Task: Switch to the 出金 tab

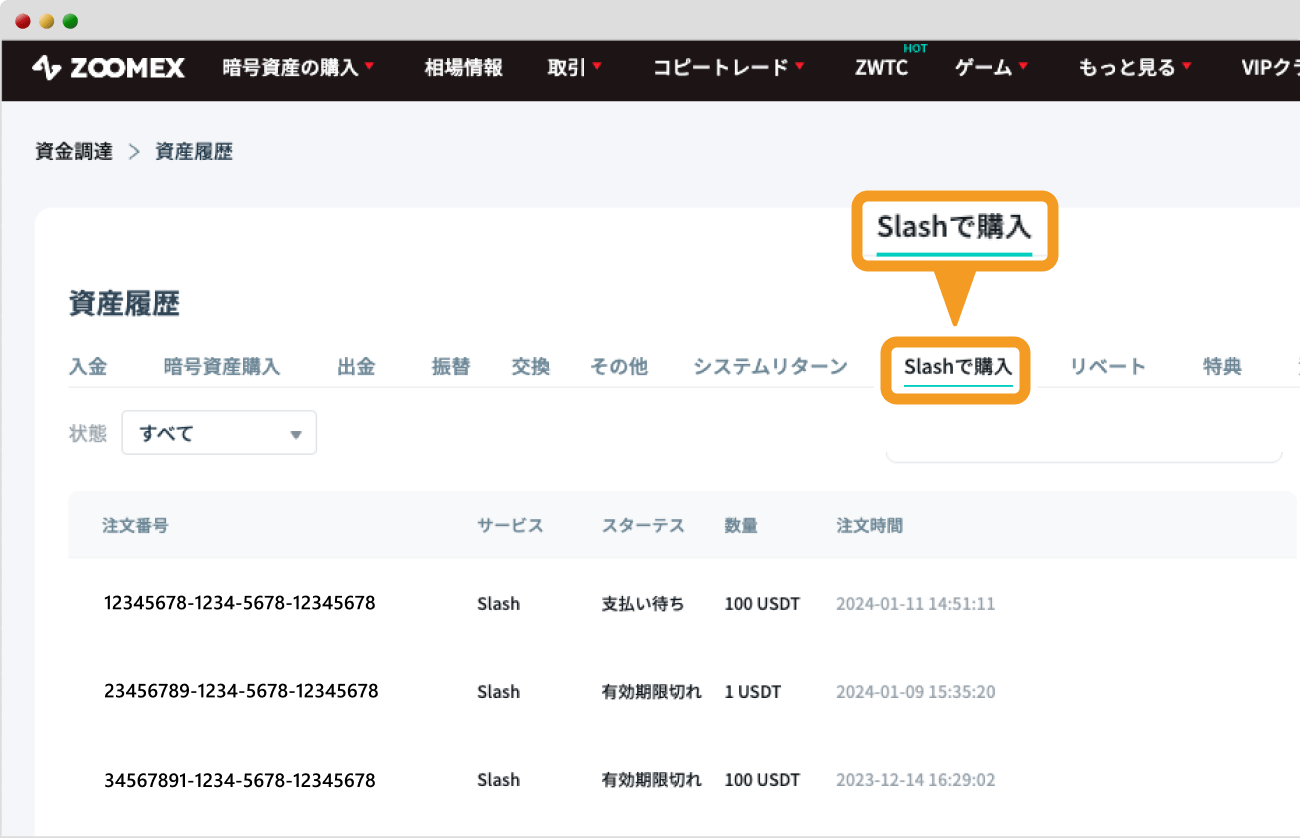Action: pyautogui.click(x=357, y=367)
